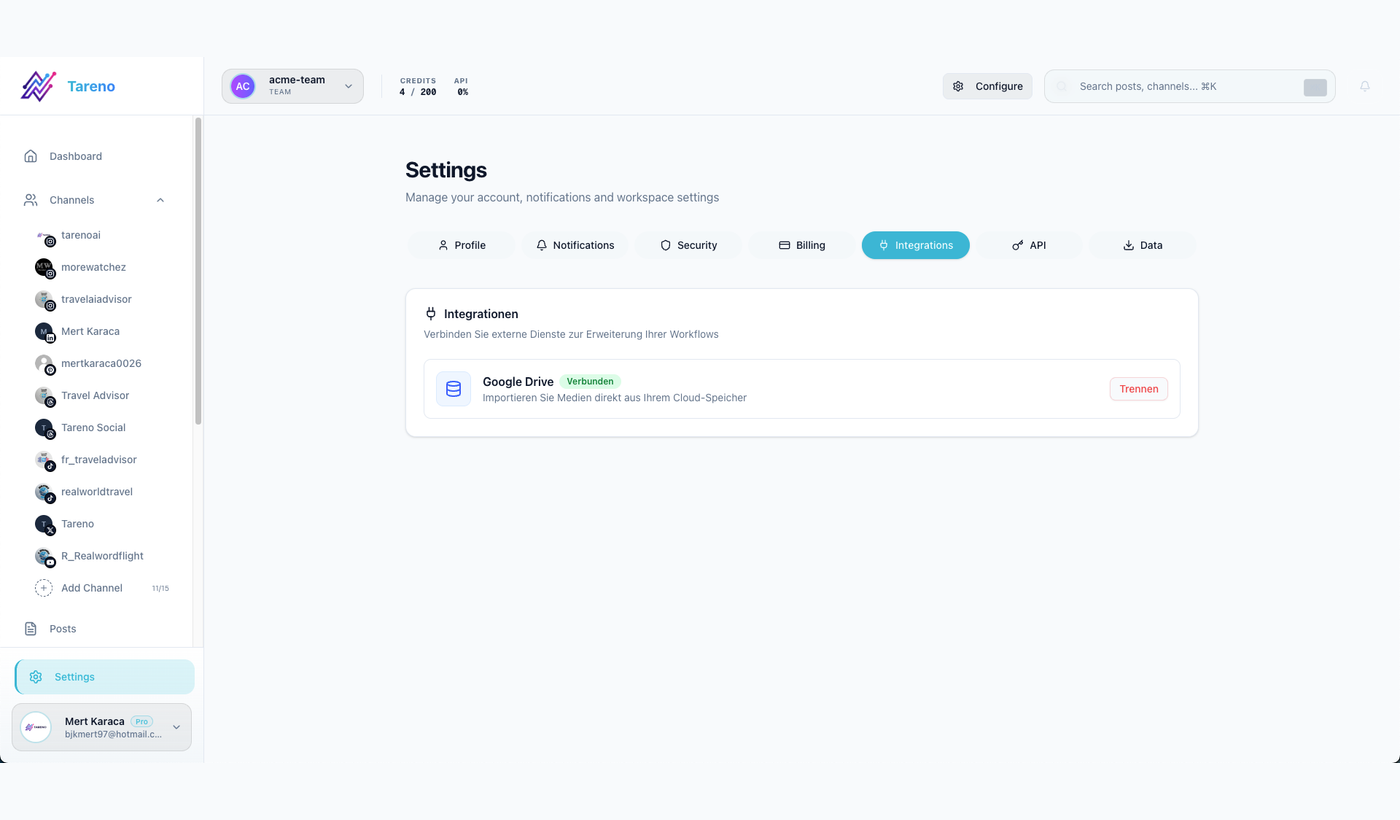Image resolution: width=1400 pixels, height=820 pixels.
Task: Click the mertkaraca0026 channel avatar
Action: click(x=45, y=364)
